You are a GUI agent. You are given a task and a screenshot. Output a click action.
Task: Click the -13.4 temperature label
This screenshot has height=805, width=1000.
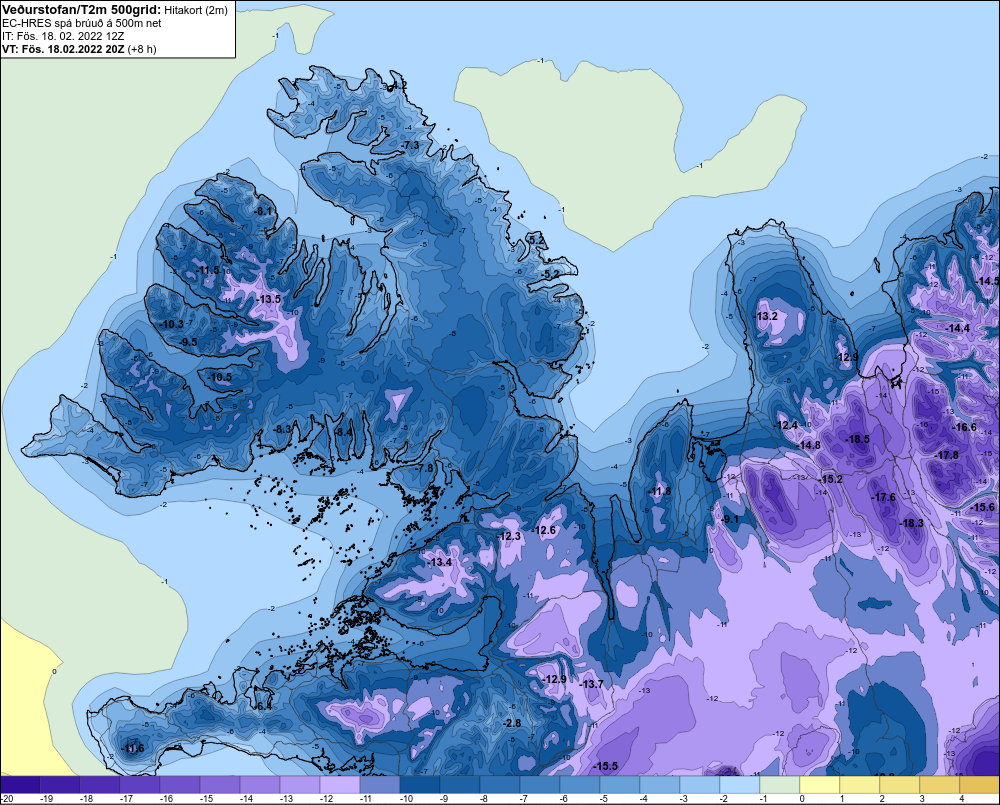click(439, 562)
